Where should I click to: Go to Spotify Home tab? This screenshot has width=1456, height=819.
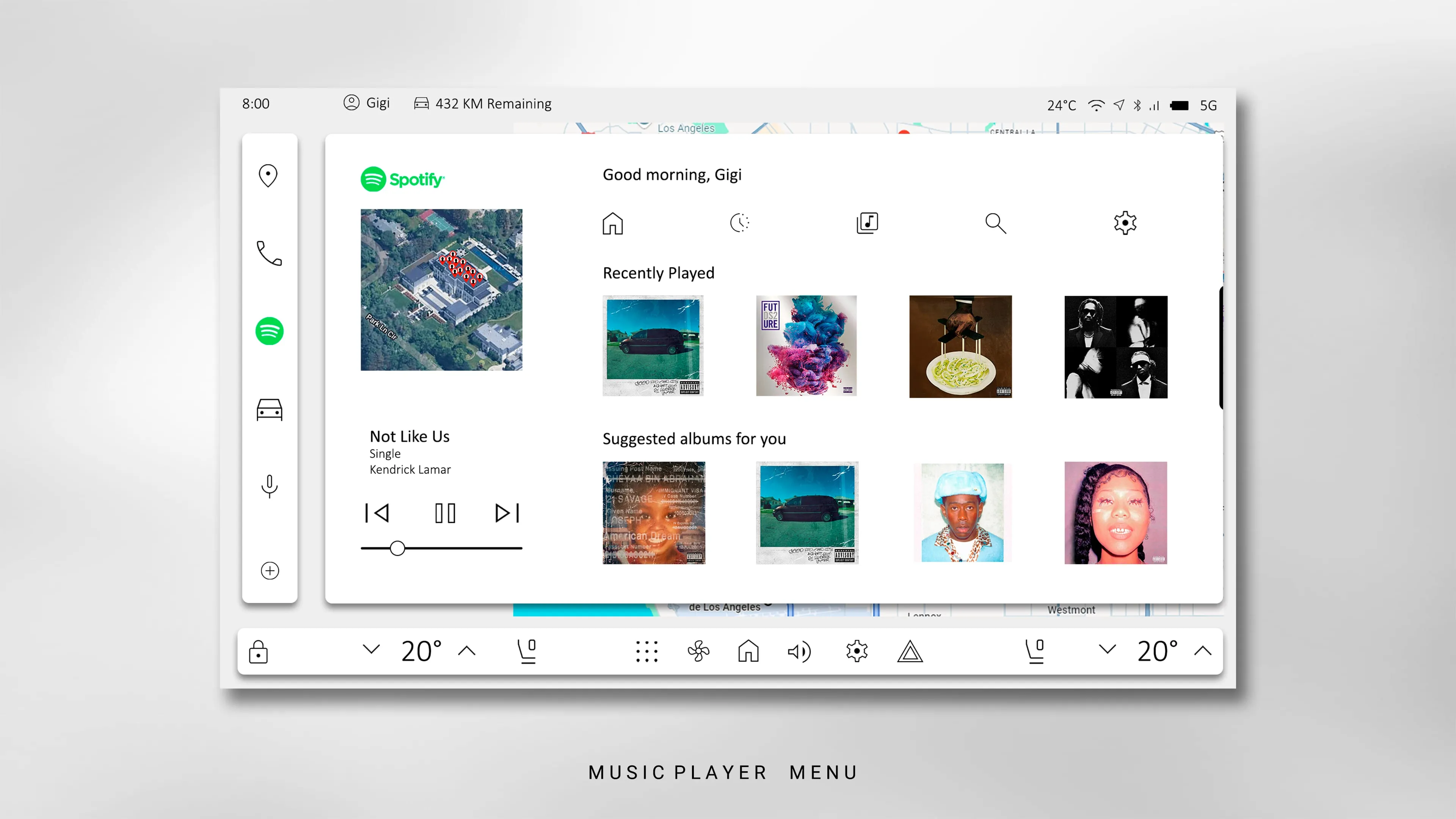(612, 223)
